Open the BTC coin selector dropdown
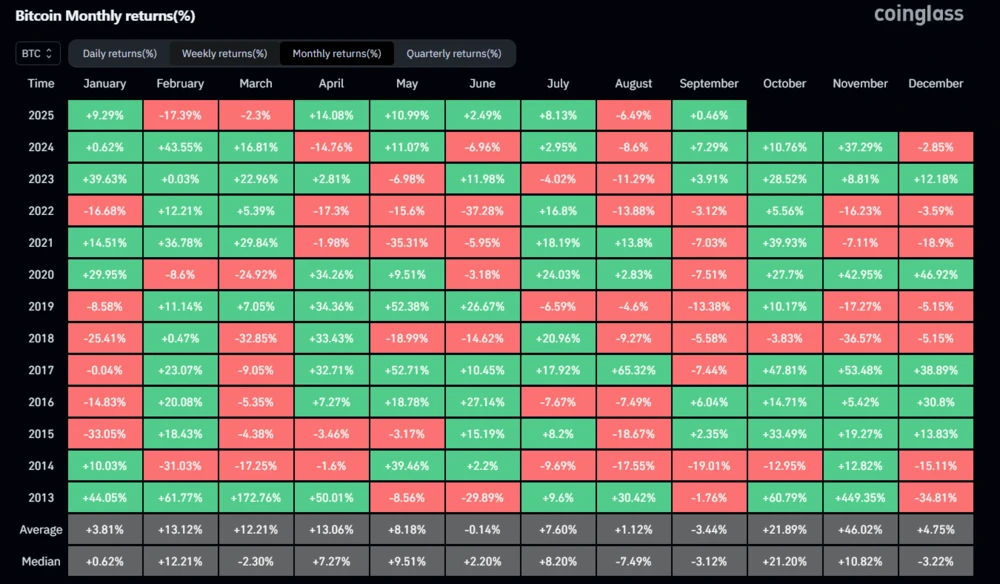Screen dimensions: 1000x584 click(36, 53)
